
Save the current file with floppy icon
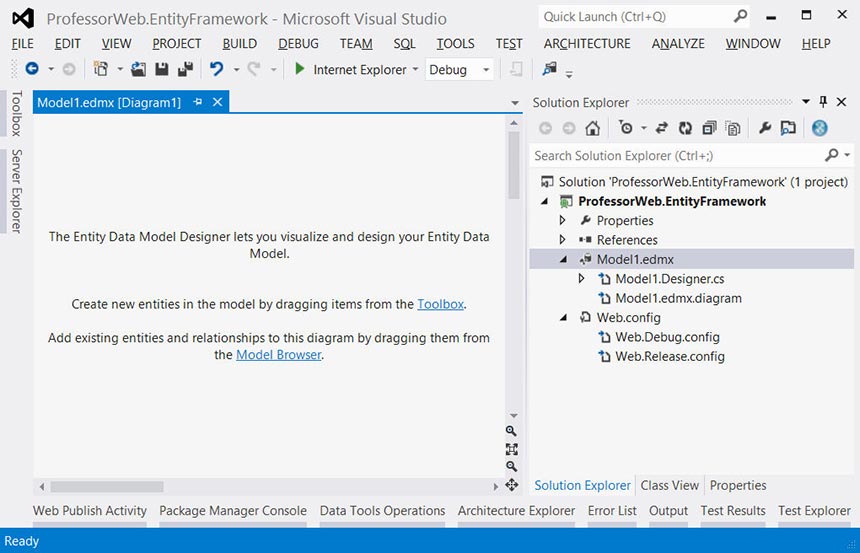point(161,69)
